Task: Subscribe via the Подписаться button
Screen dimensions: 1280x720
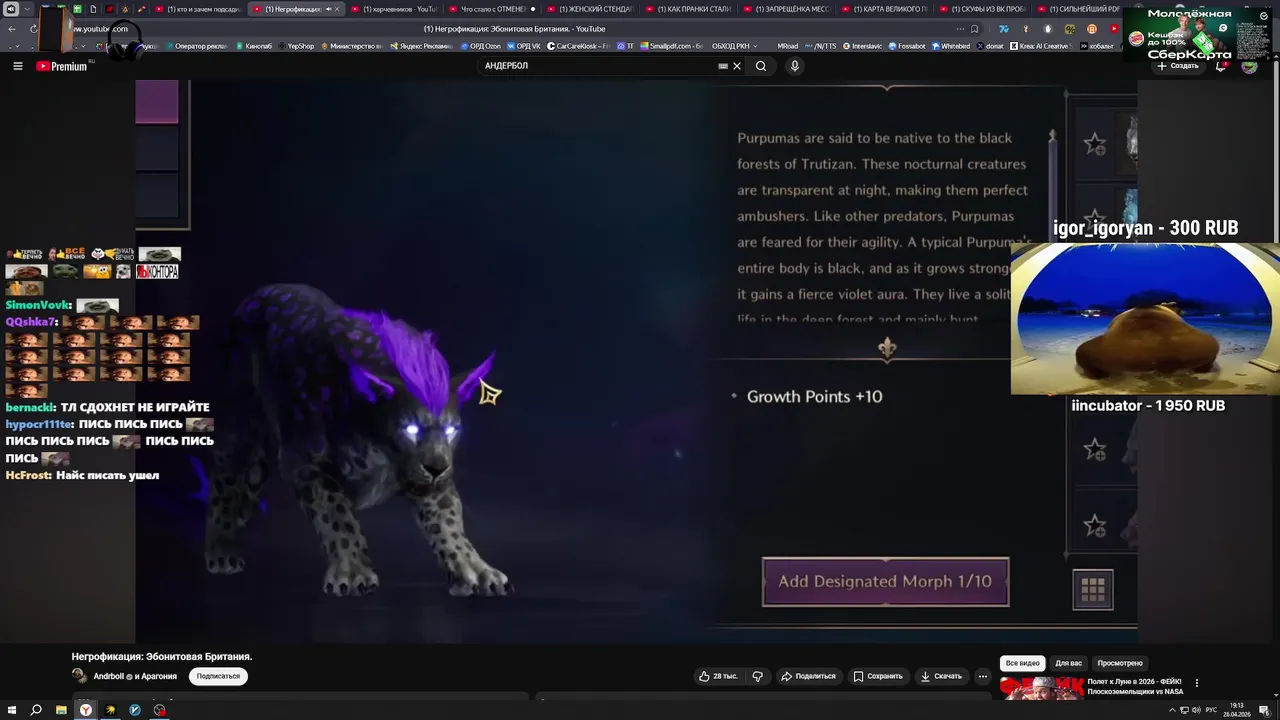Action: [x=218, y=676]
